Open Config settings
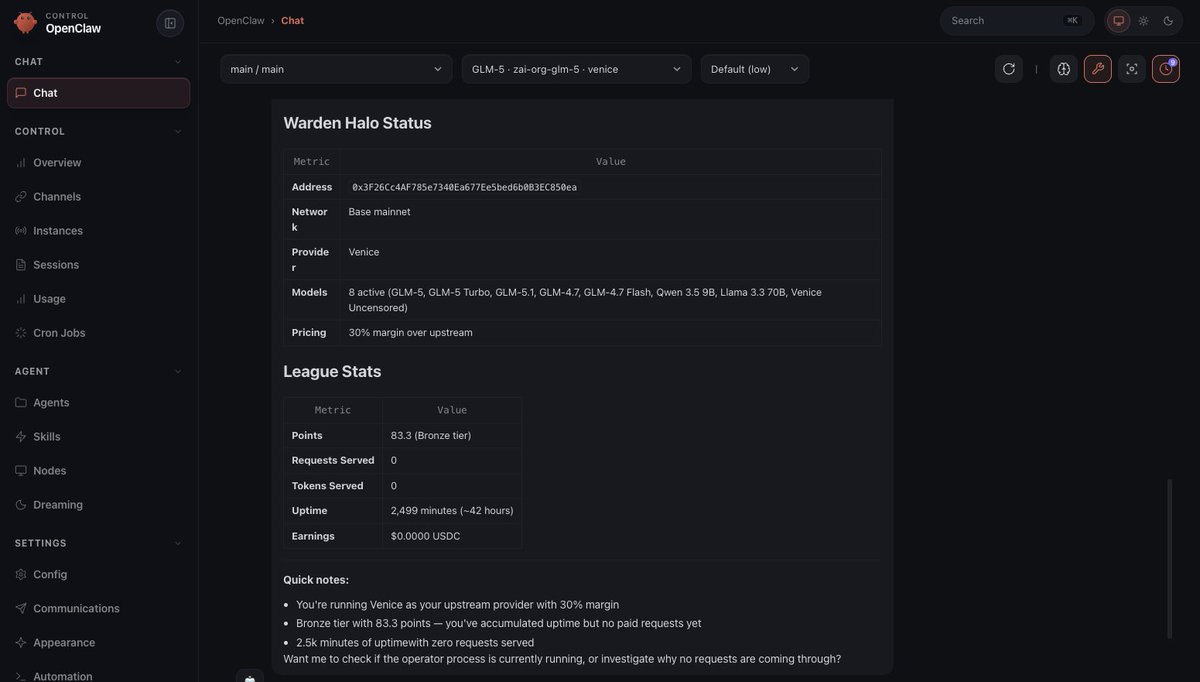The width and height of the screenshot is (1200, 682). [x=98, y=575]
